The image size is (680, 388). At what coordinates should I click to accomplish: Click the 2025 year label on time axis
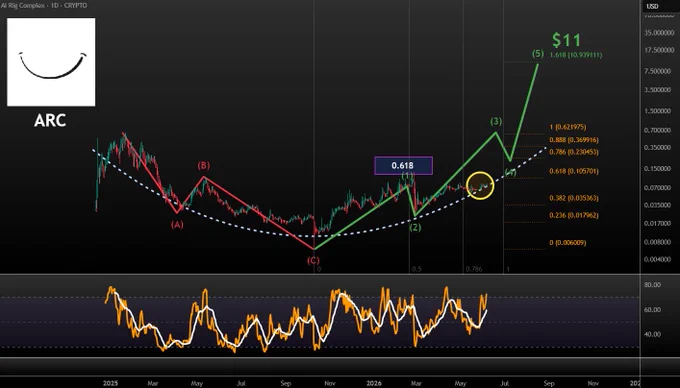[x=111, y=383]
